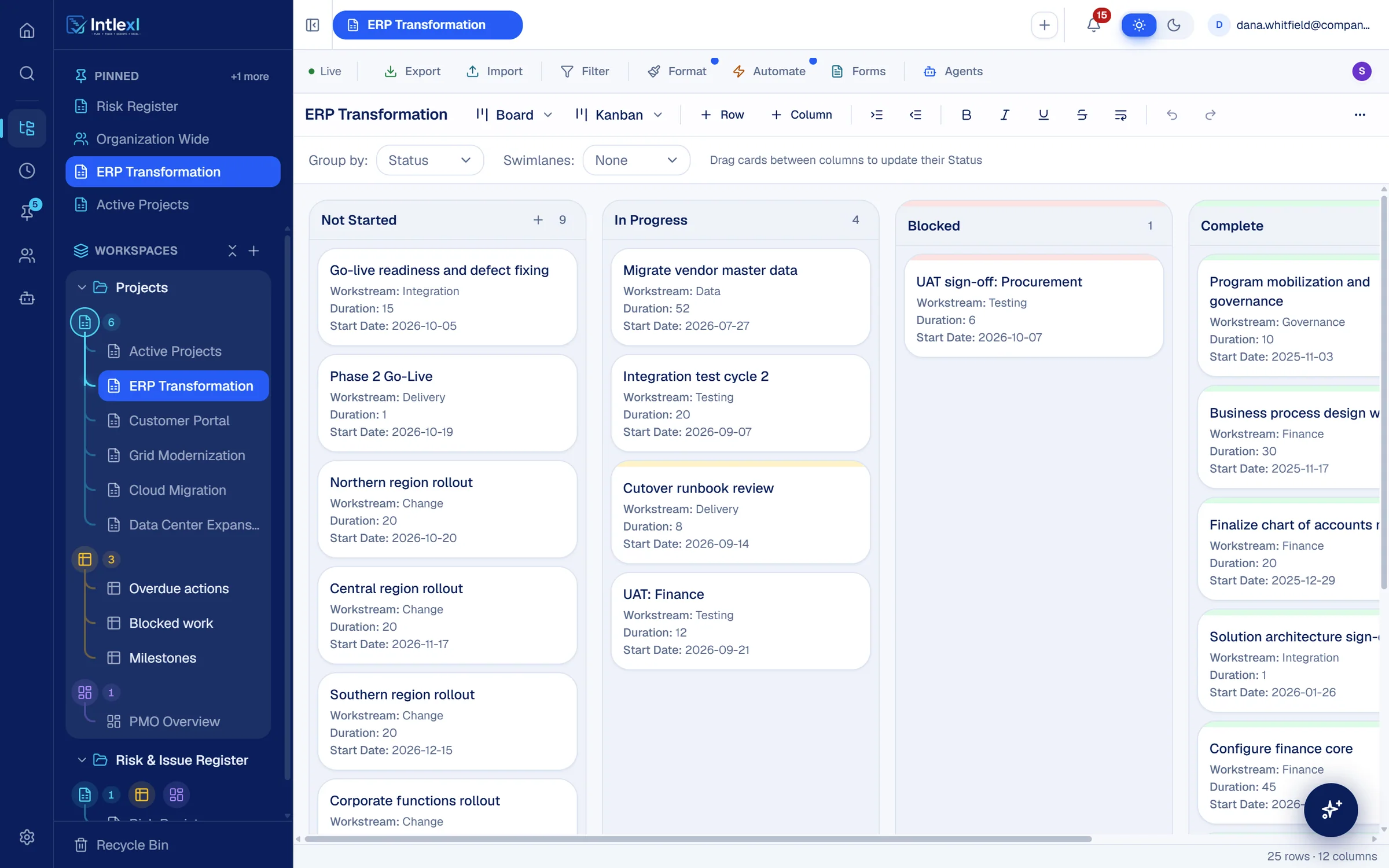Open the Home icon in left rail

[x=27, y=30]
